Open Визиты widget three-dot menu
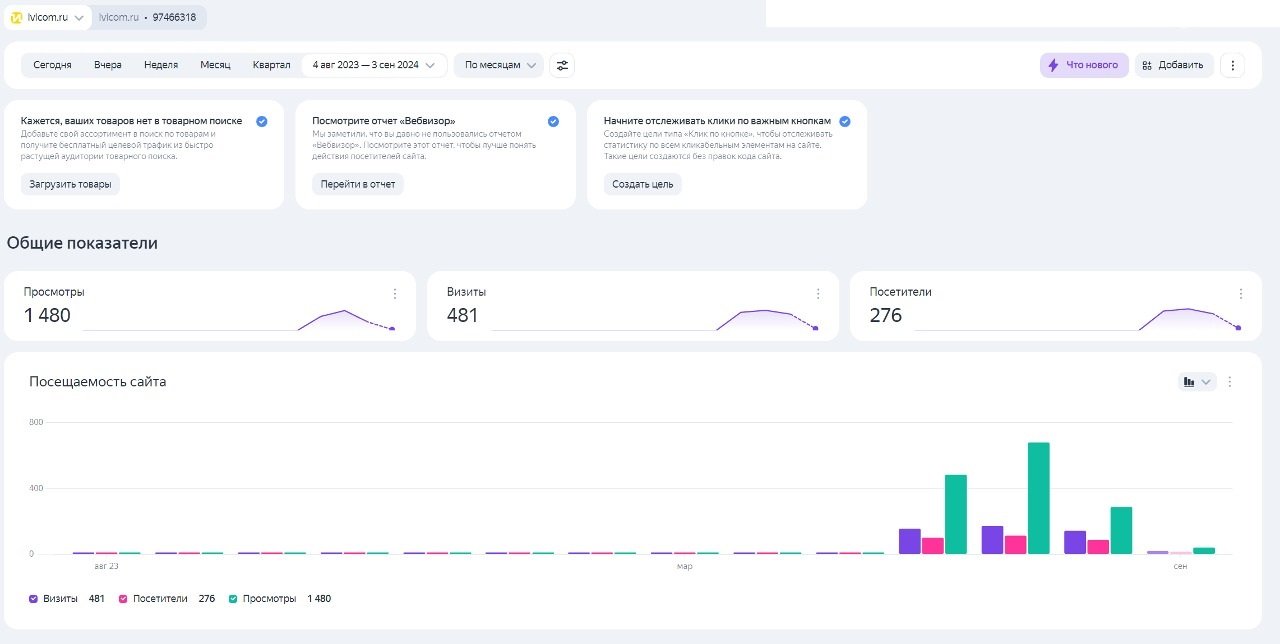The height and width of the screenshot is (644, 1280). point(818,294)
